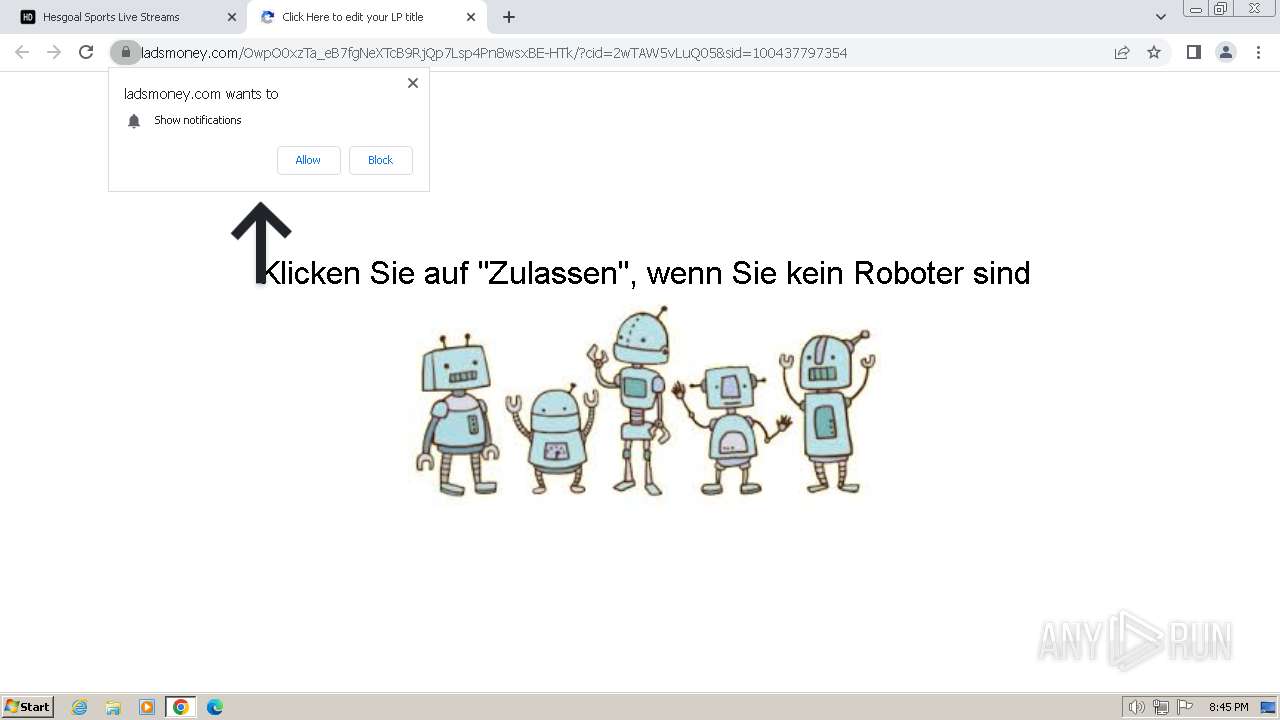Image resolution: width=1280 pixels, height=720 pixels.
Task: Minimize the browser window
Action: [x=1195, y=9]
